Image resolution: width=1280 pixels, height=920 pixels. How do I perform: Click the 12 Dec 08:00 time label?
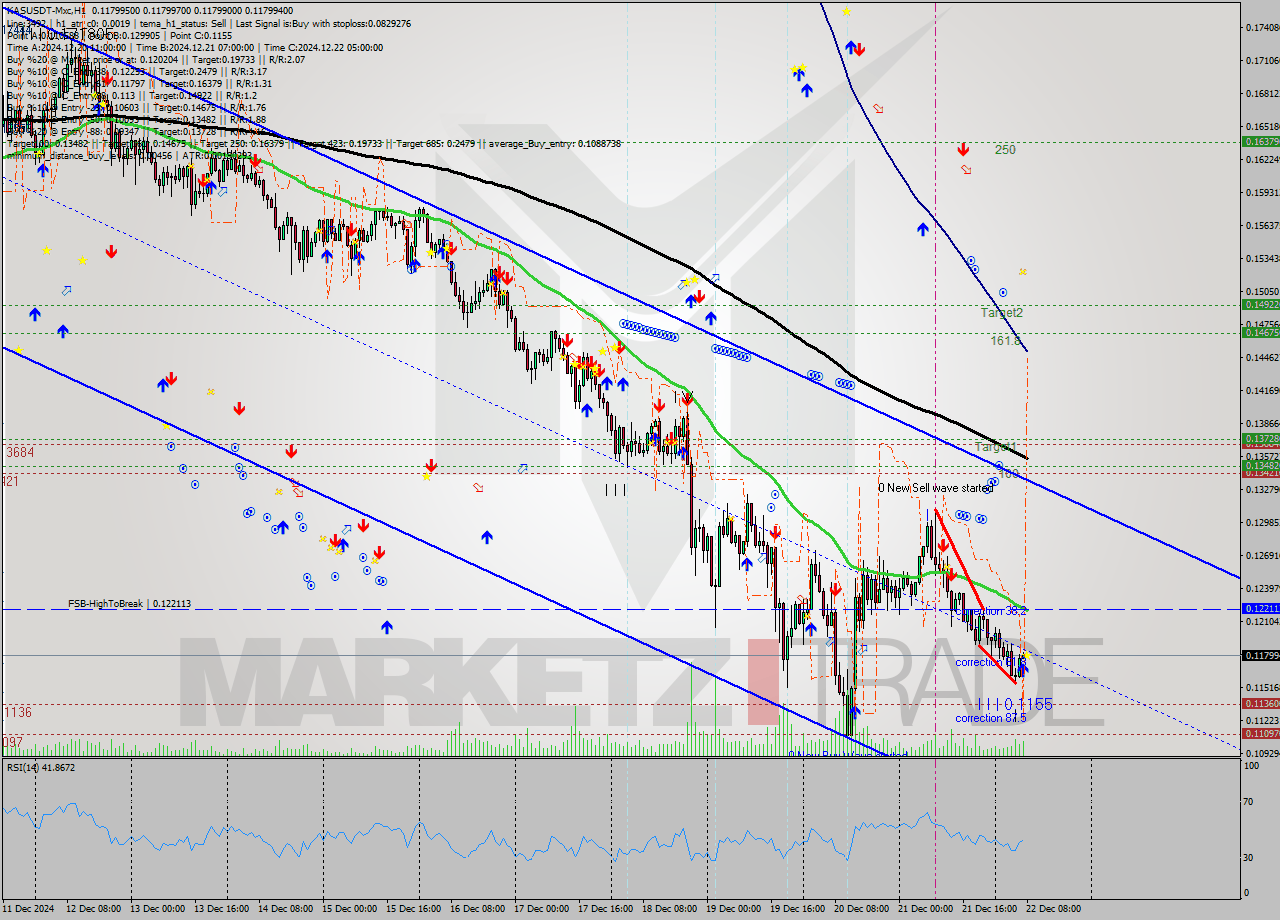94,908
